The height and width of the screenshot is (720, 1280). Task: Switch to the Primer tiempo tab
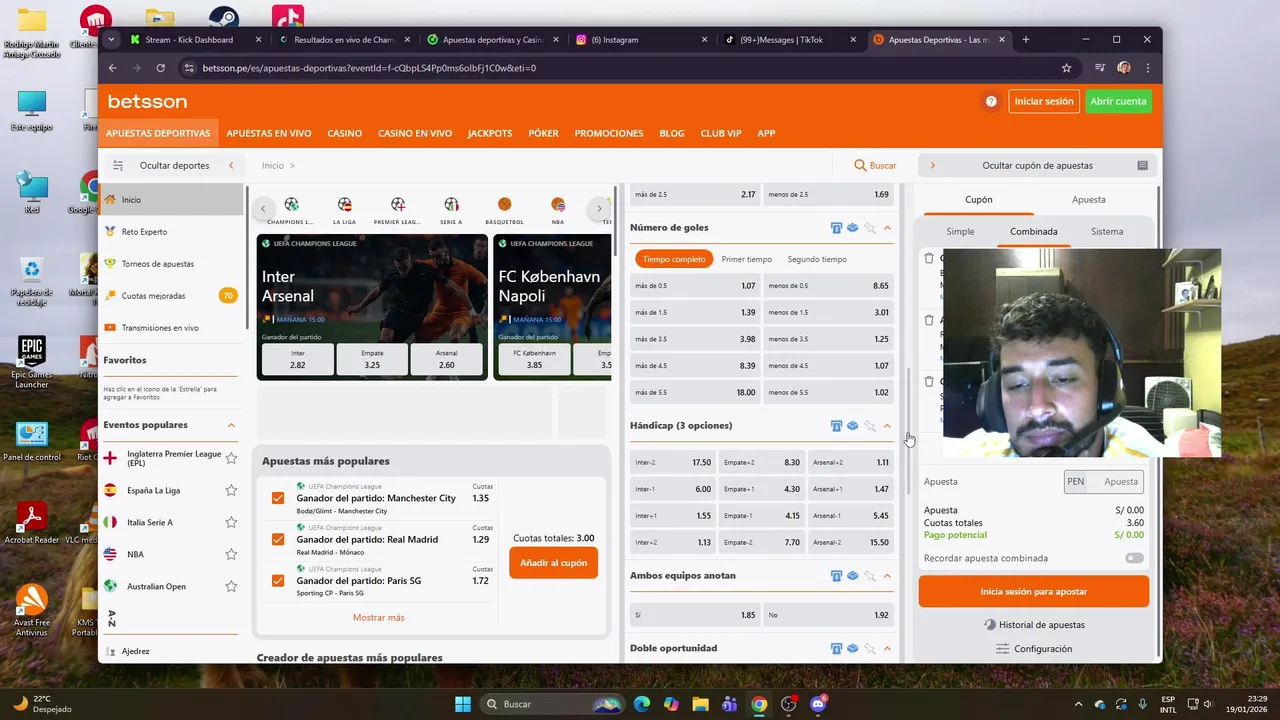747,259
